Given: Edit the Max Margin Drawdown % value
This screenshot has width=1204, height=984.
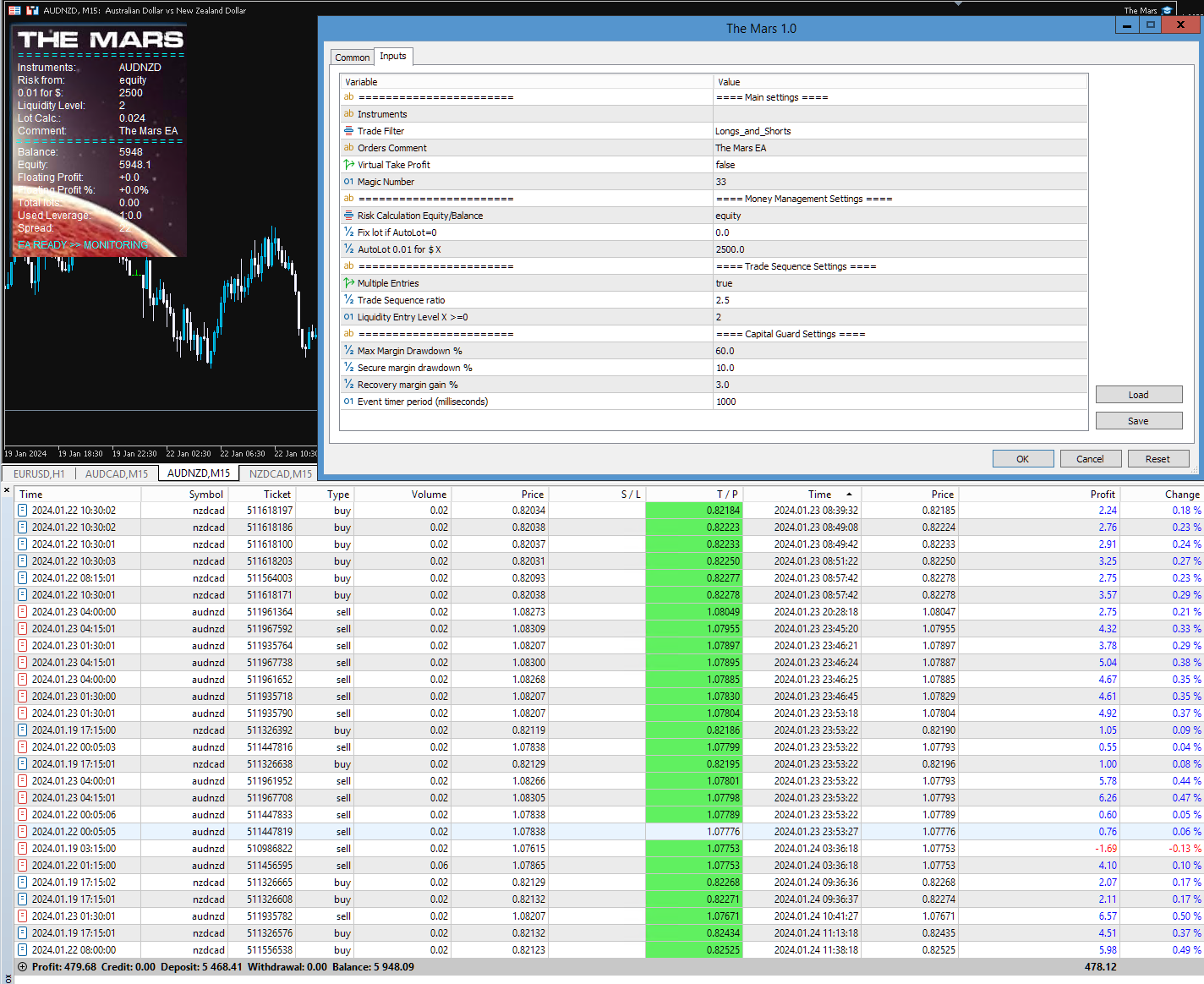Looking at the screenshot, I should point(900,351).
